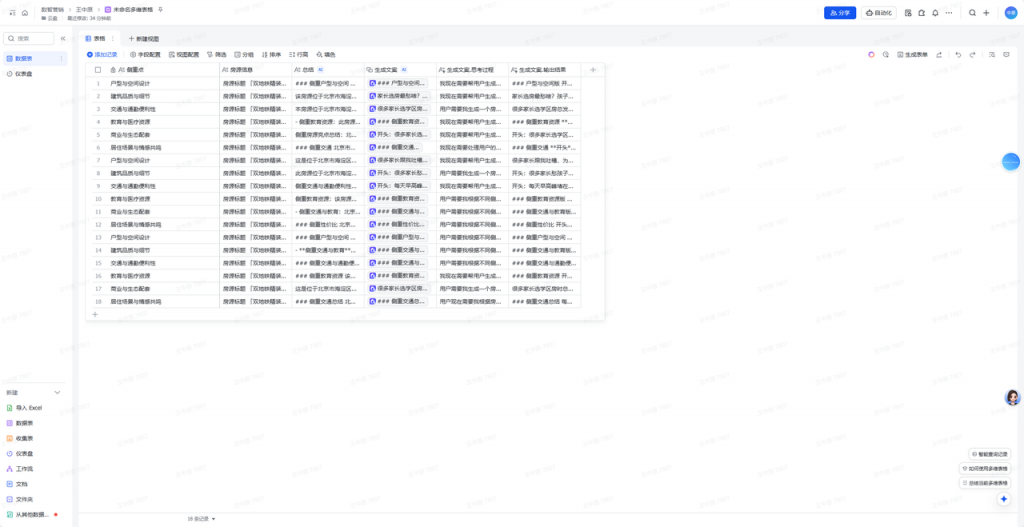Click the 生成表单 button
This screenshot has width=1024, height=527.
pos(912,55)
